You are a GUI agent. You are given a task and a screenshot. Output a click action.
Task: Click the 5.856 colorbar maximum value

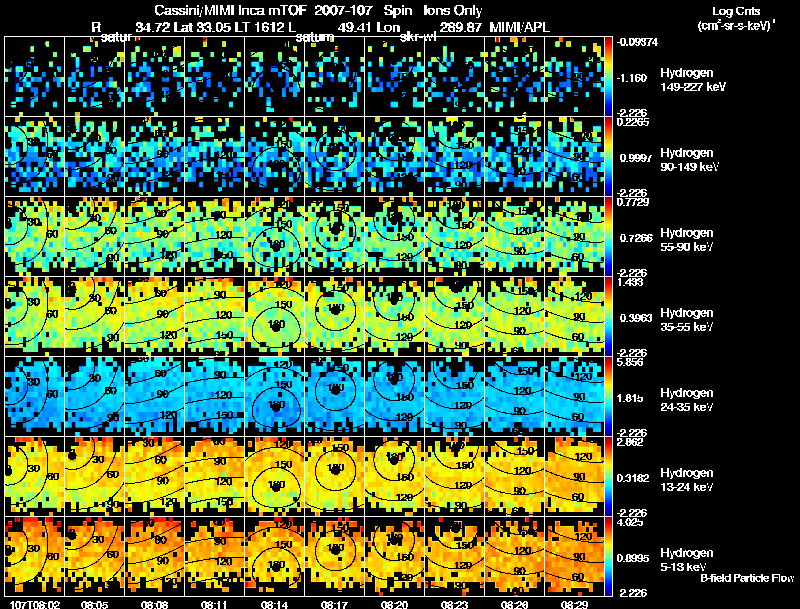click(x=630, y=362)
